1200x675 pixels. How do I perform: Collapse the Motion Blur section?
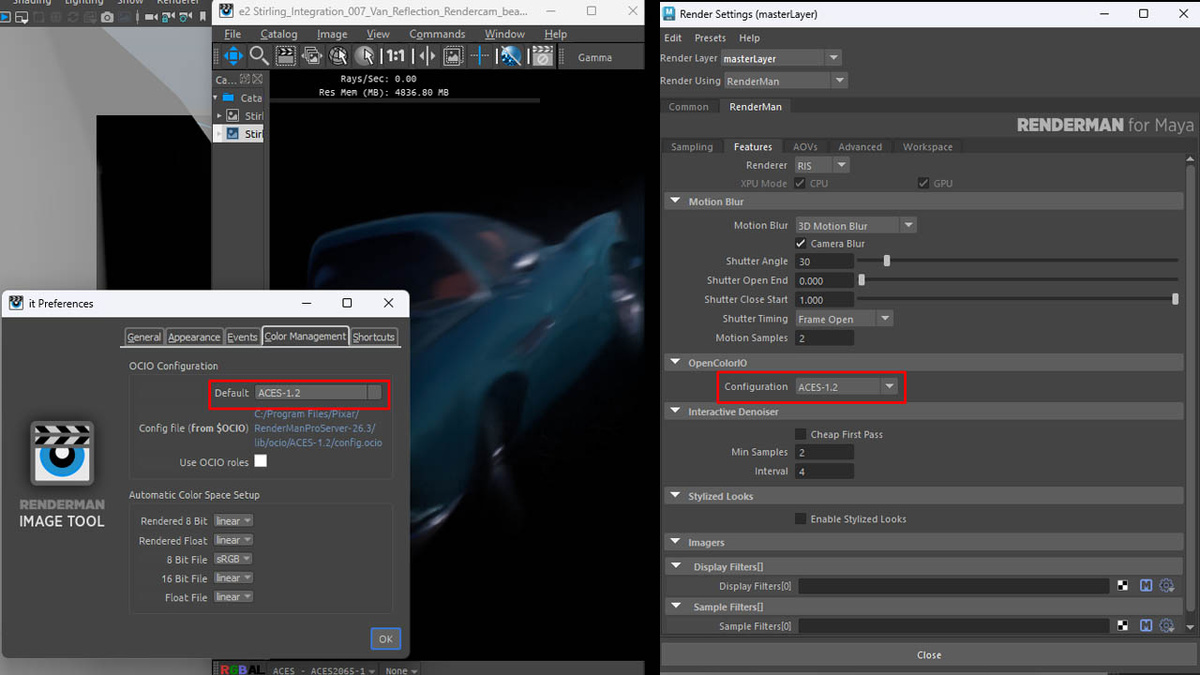[674, 202]
